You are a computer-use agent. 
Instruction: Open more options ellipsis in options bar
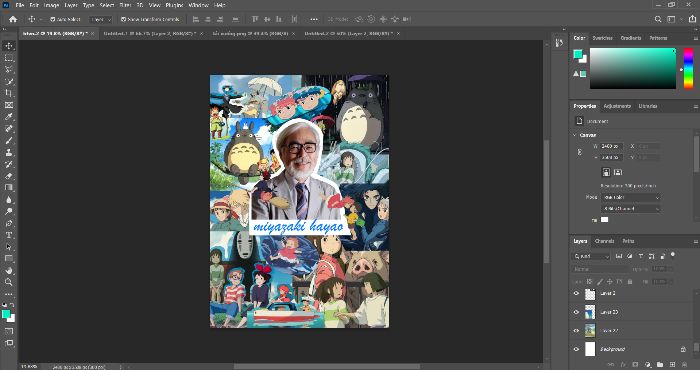tap(314, 19)
